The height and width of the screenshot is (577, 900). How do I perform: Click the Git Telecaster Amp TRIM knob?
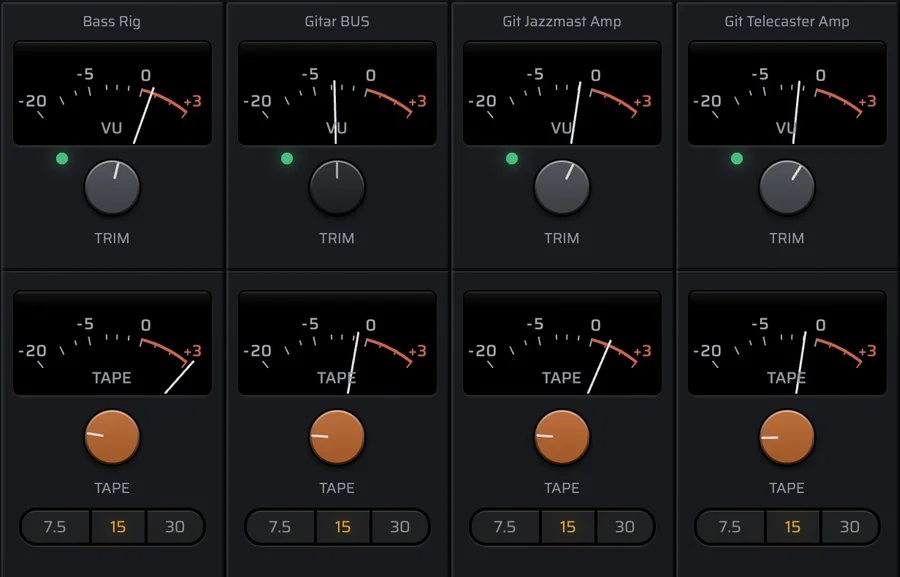[x=787, y=188]
